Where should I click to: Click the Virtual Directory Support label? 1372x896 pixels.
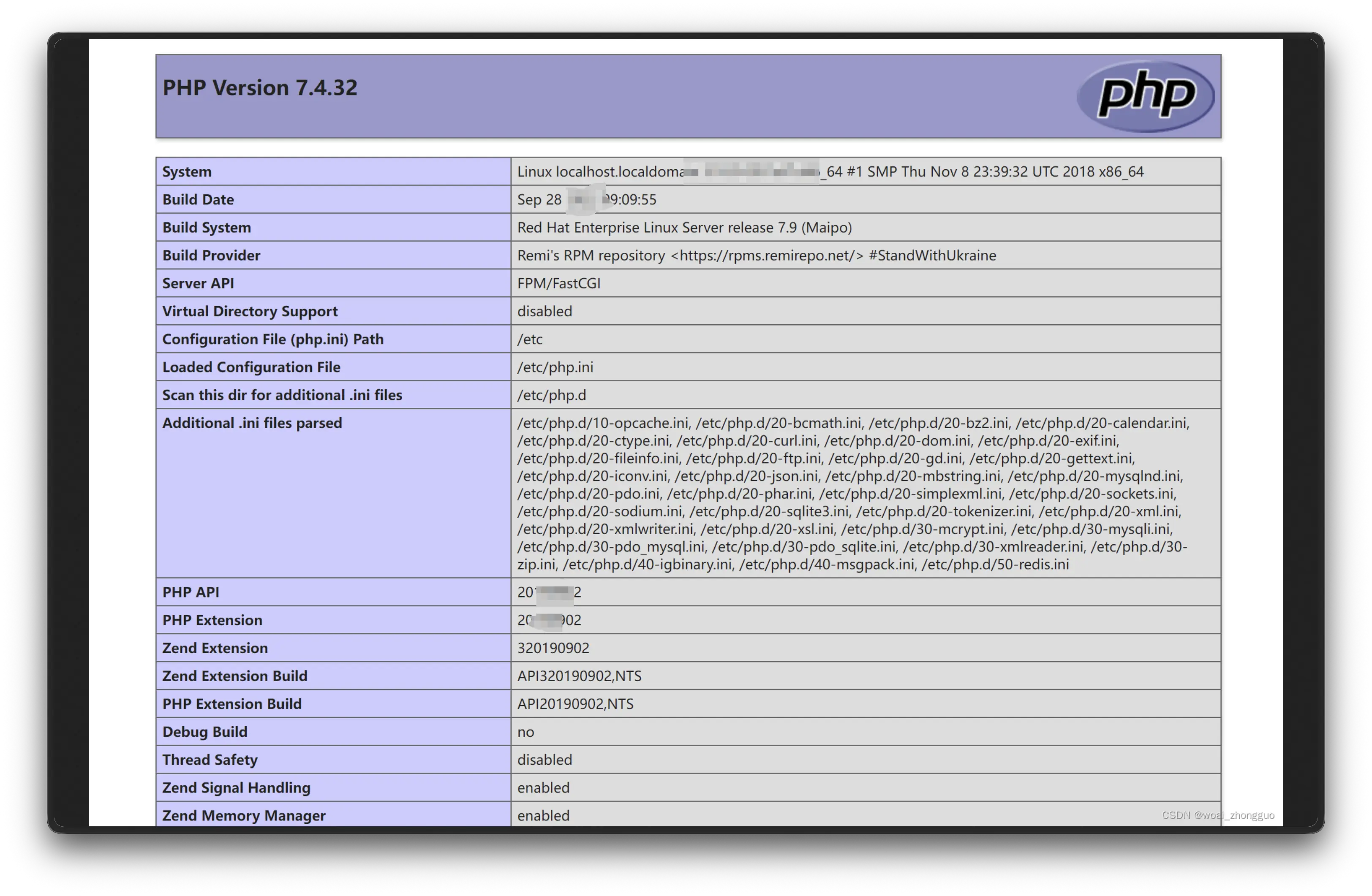[250, 311]
